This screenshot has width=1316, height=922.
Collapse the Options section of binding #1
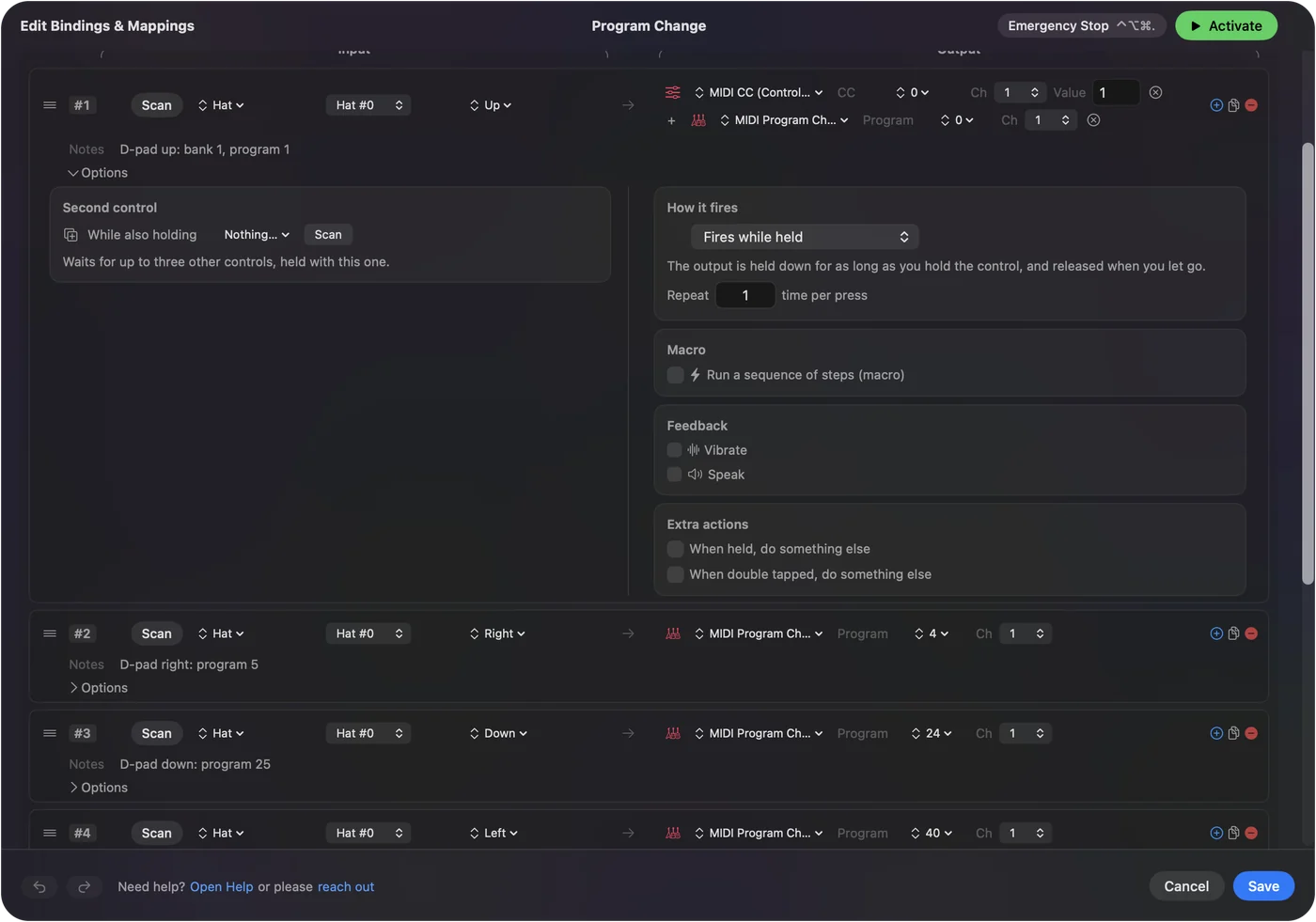pyautogui.click(x=98, y=173)
